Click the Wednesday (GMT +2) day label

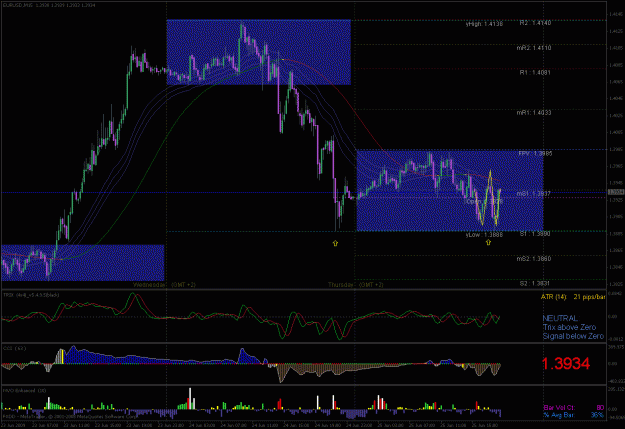(164, 285)
